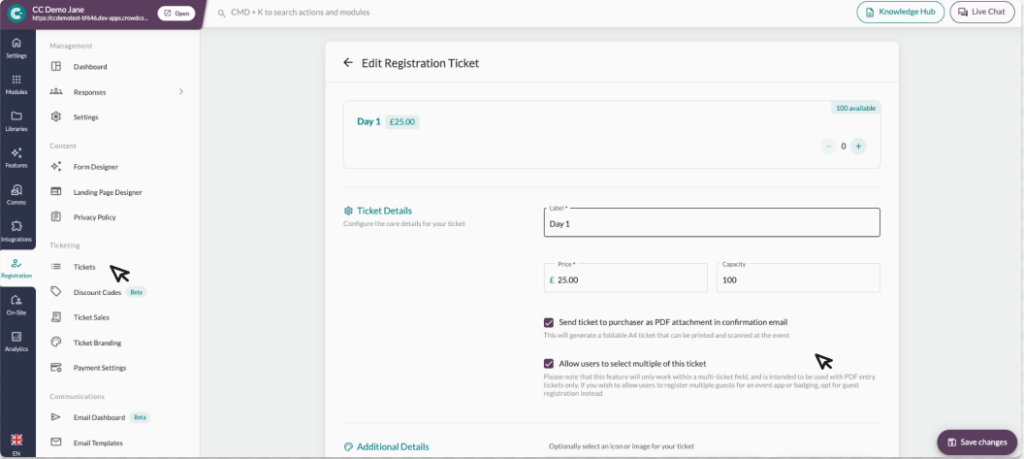Toggle Allow users to select multiple checkbox

click(549, 363)
